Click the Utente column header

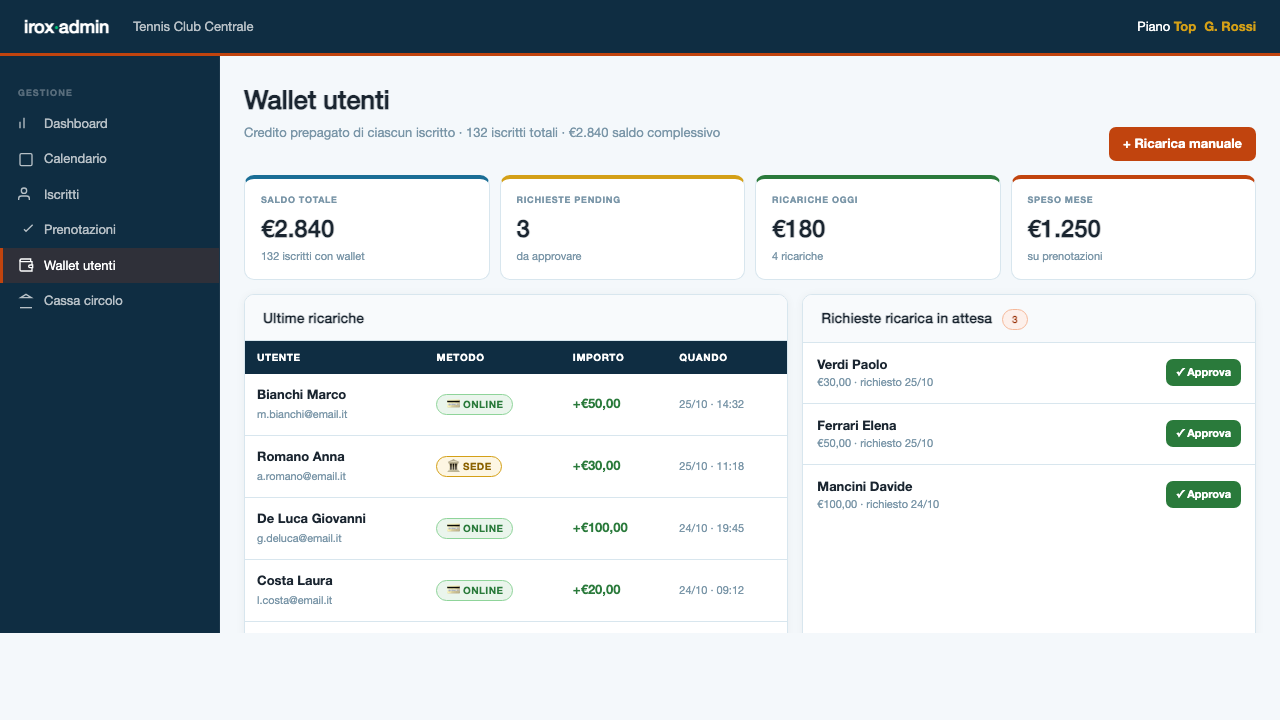coord(279,358)
